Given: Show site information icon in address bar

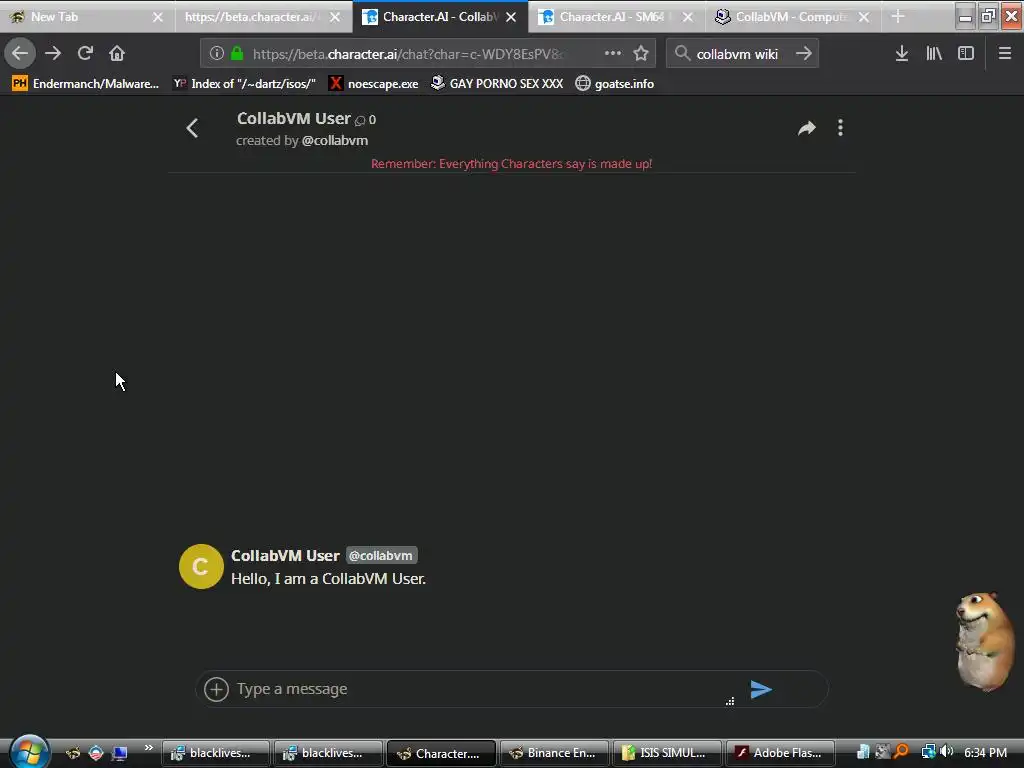Looking at the screenshot, I should point(217,54).
